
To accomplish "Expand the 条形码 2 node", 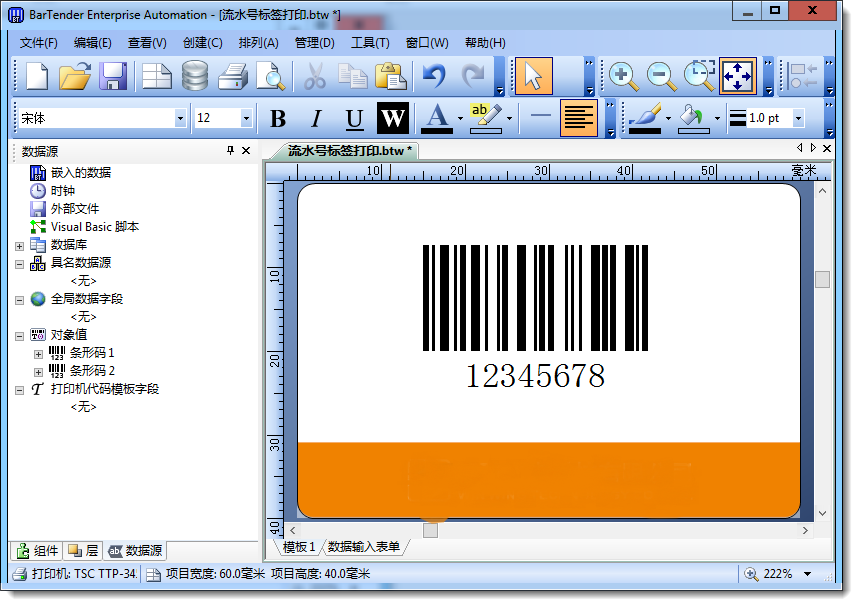I will pos(38,372).
